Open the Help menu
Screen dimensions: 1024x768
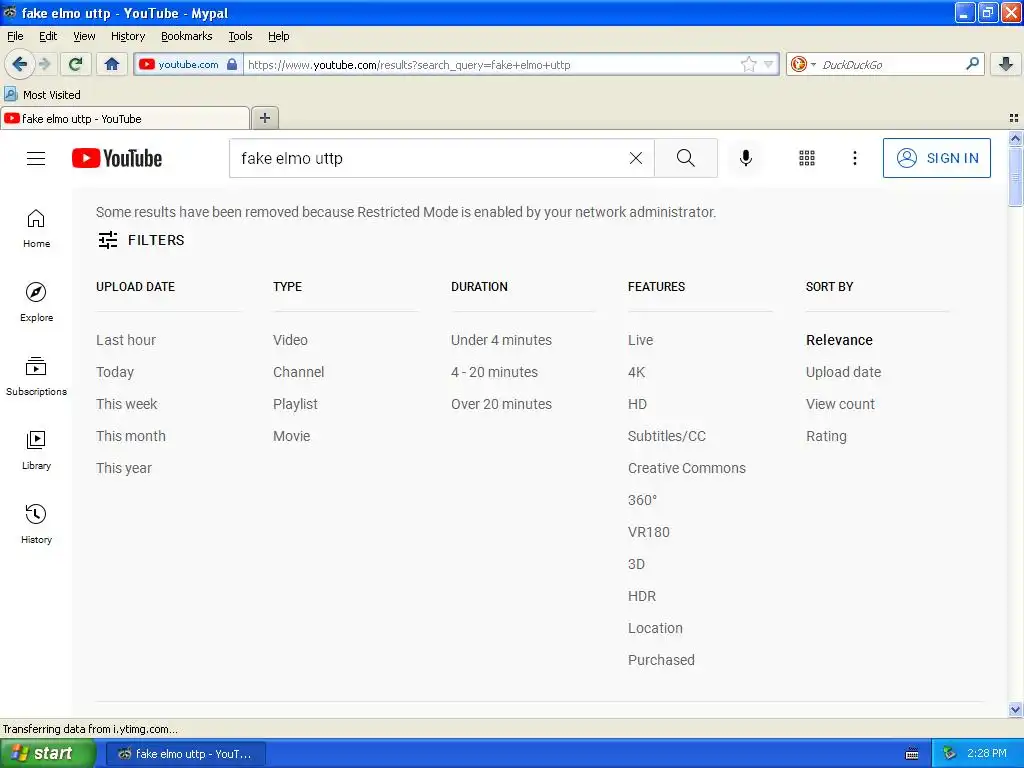click(x=278, y=36)
